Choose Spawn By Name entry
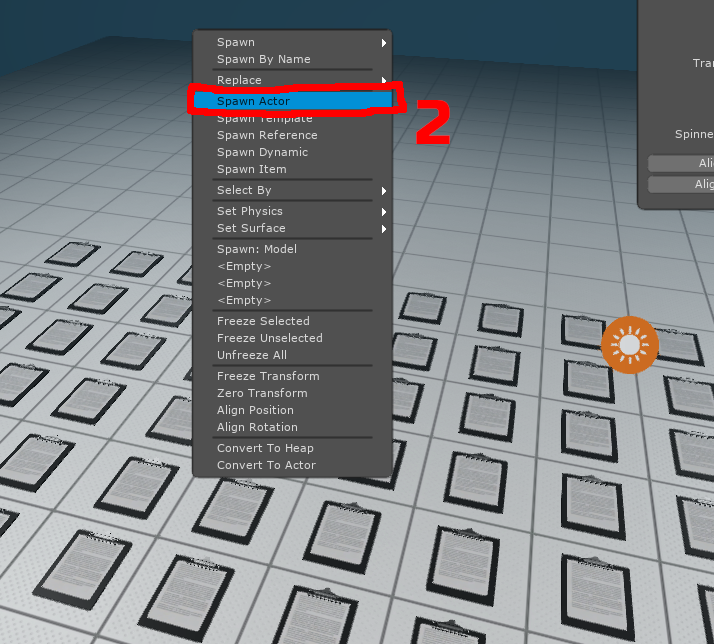 292,59
